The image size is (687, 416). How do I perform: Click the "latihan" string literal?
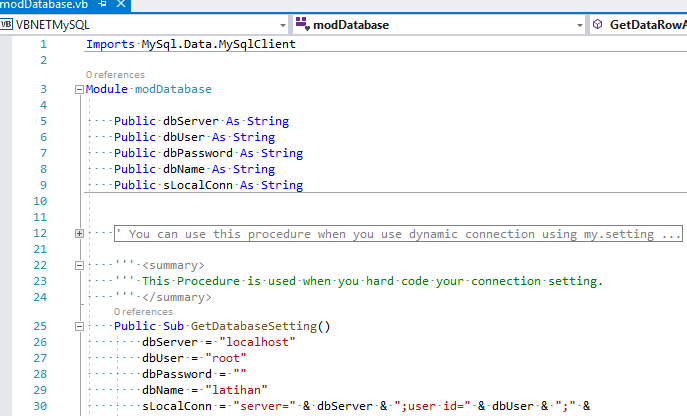(236, 390)
